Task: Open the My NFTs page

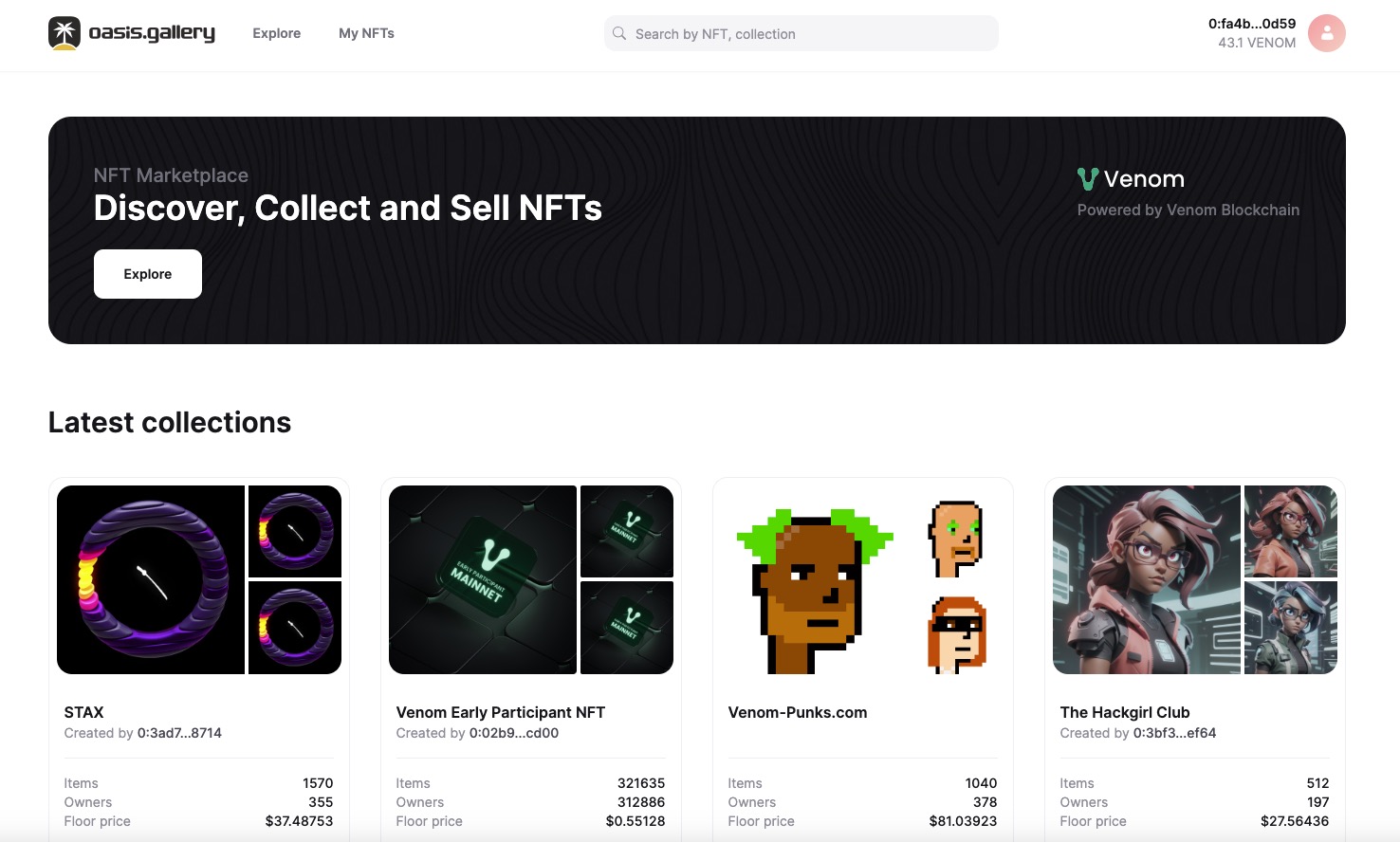Action: [x=366, y=33]
